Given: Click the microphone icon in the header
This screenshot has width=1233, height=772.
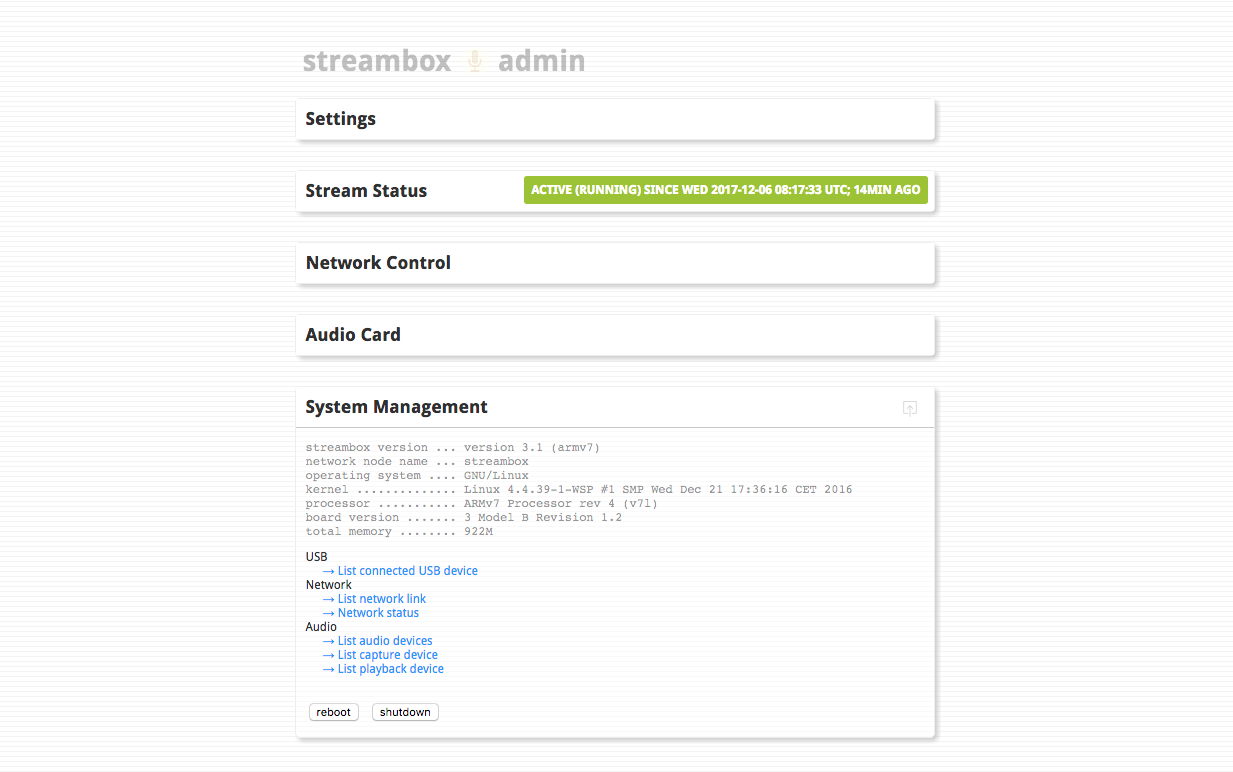Looking at the screenshot, I should click(475, 61).
